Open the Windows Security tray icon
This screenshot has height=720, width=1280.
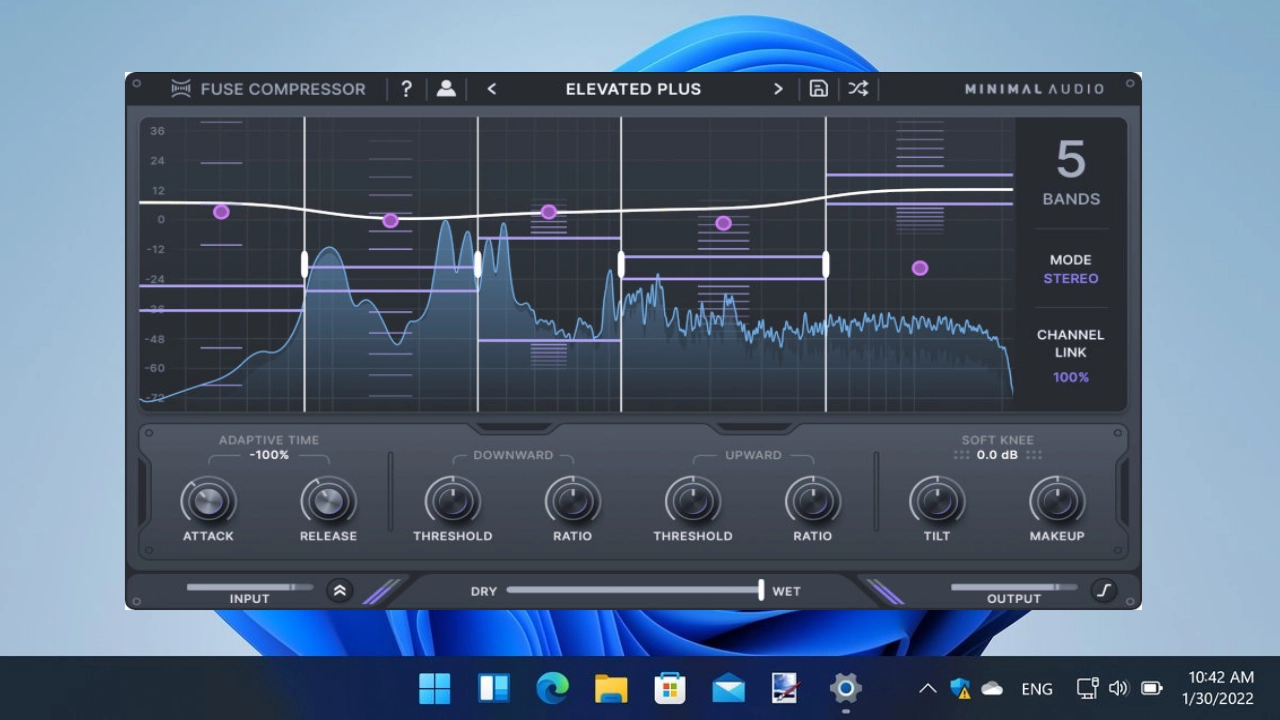pyautogui.click(x=960, y=688)
